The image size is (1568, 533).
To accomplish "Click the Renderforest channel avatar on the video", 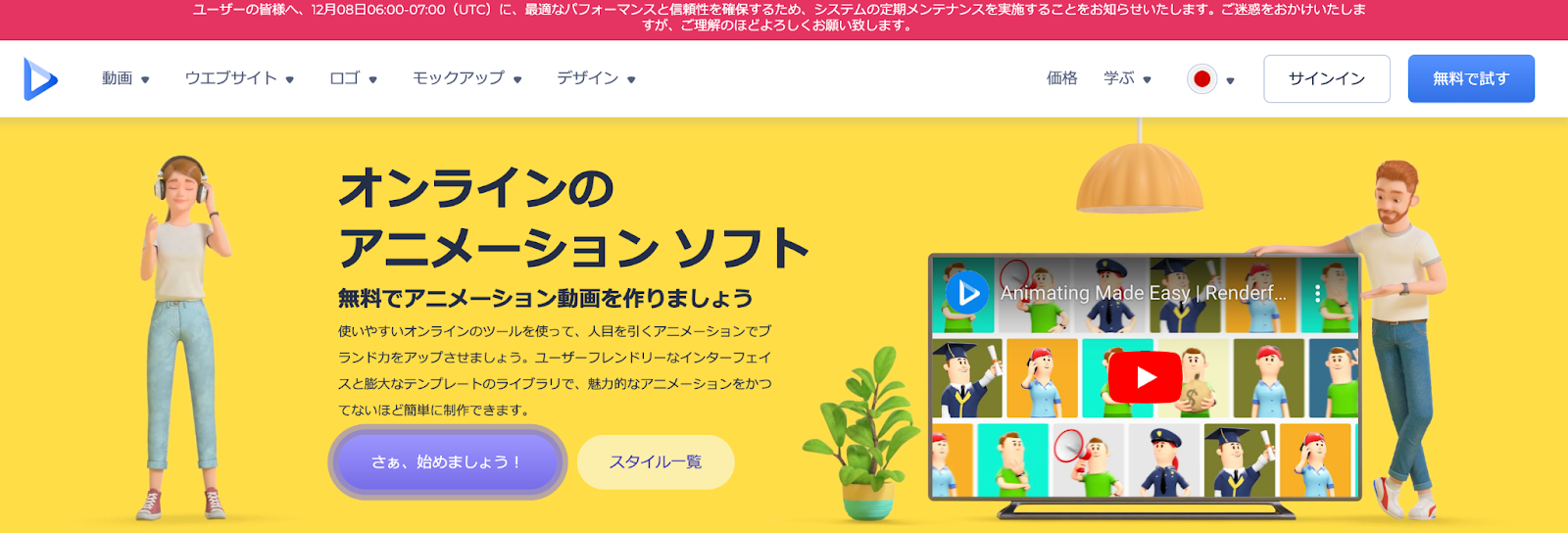I will (x=966, y=292).
